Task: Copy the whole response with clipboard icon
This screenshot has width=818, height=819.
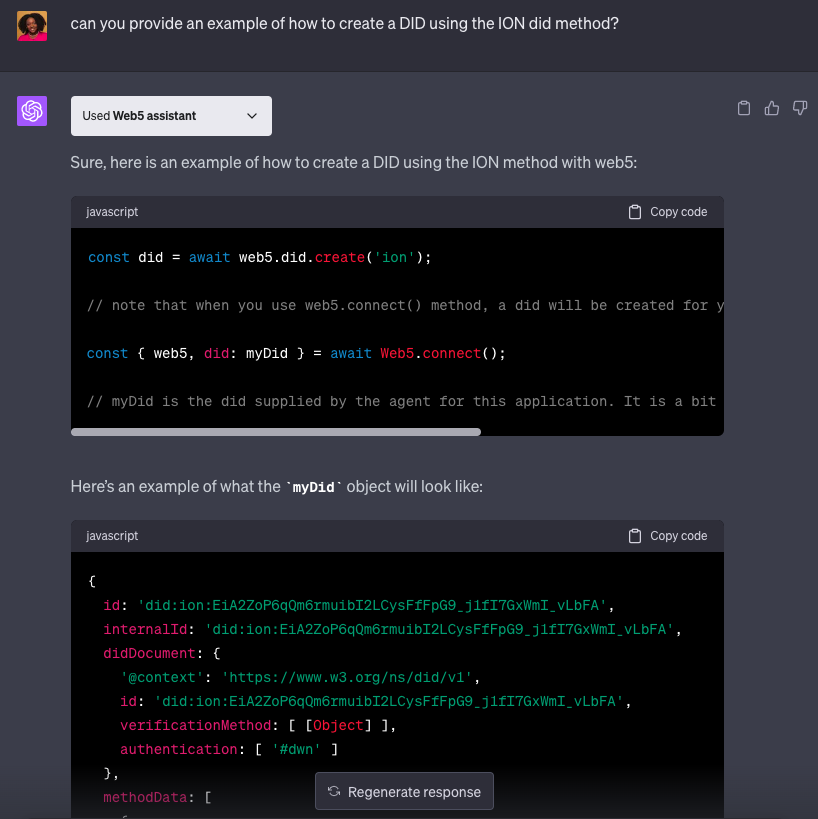Action: [x=744, y=108]
